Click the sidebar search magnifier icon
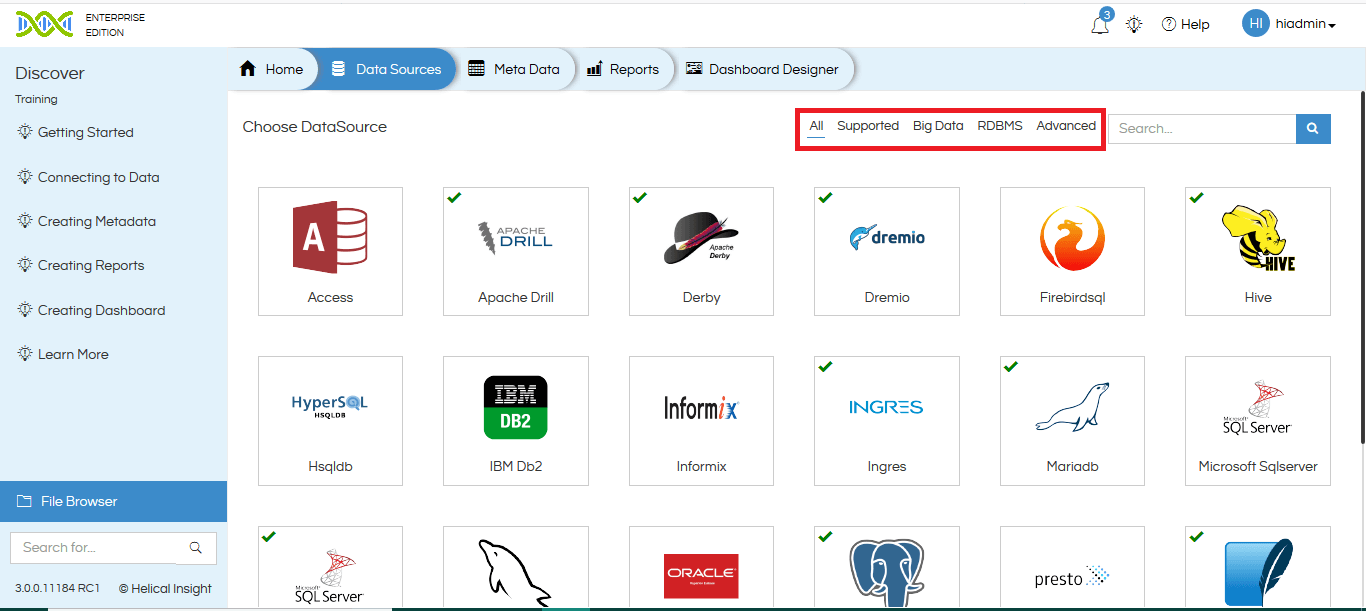This screenshot has height=614, width=1366. point(196,547)
